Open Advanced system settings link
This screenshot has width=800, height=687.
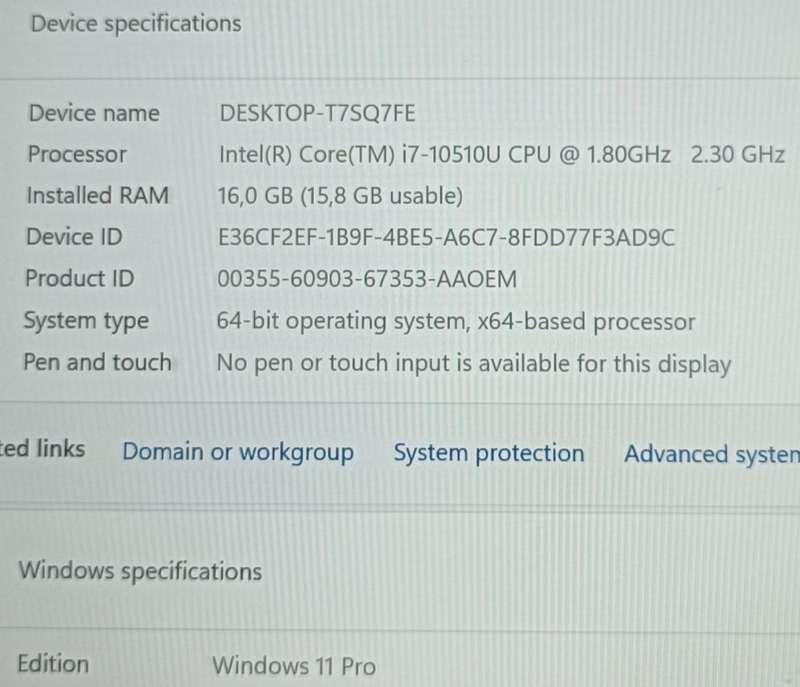coord(712,454)
